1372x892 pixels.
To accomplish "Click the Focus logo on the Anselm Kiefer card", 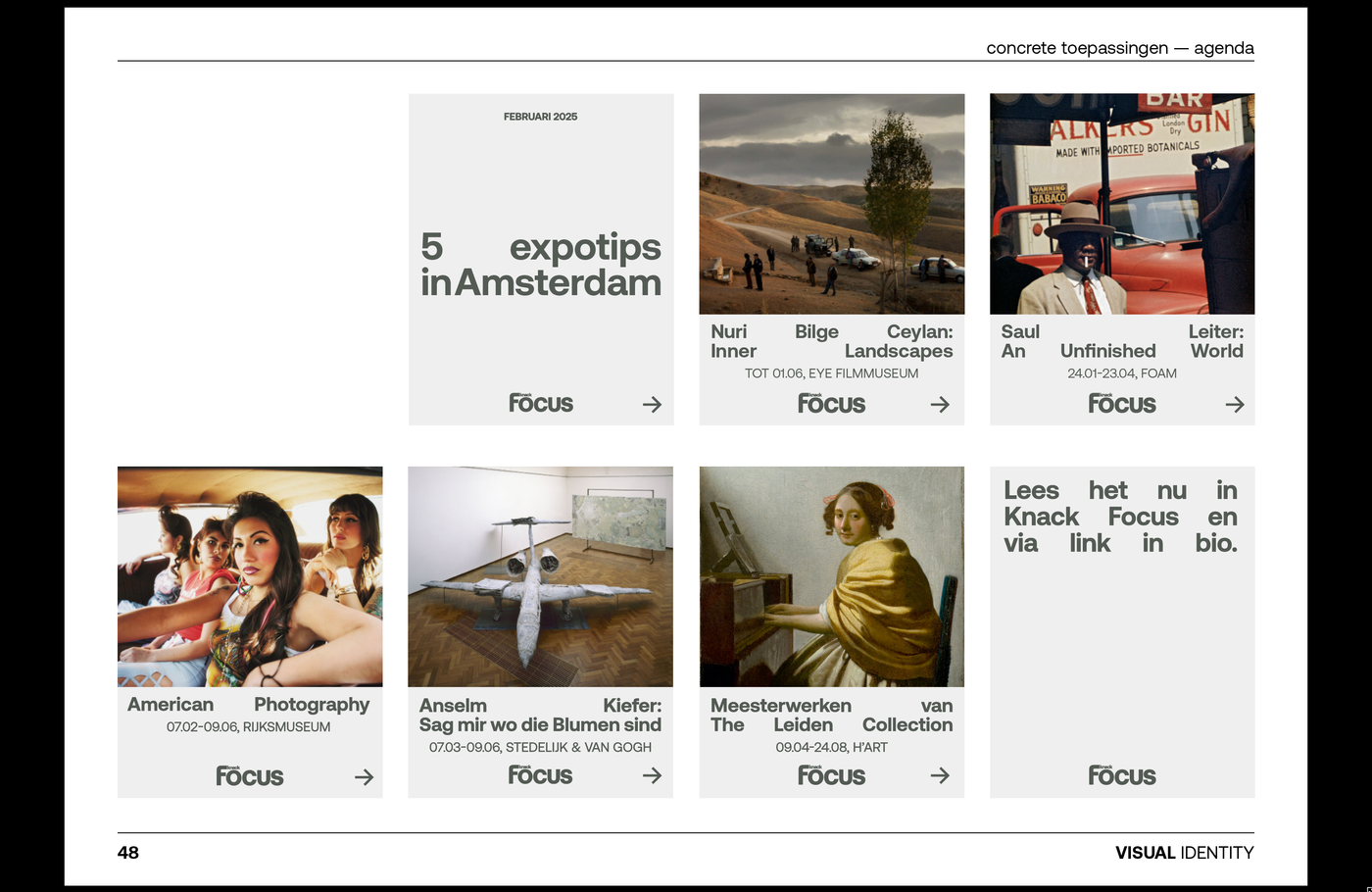I will (540, 774).
